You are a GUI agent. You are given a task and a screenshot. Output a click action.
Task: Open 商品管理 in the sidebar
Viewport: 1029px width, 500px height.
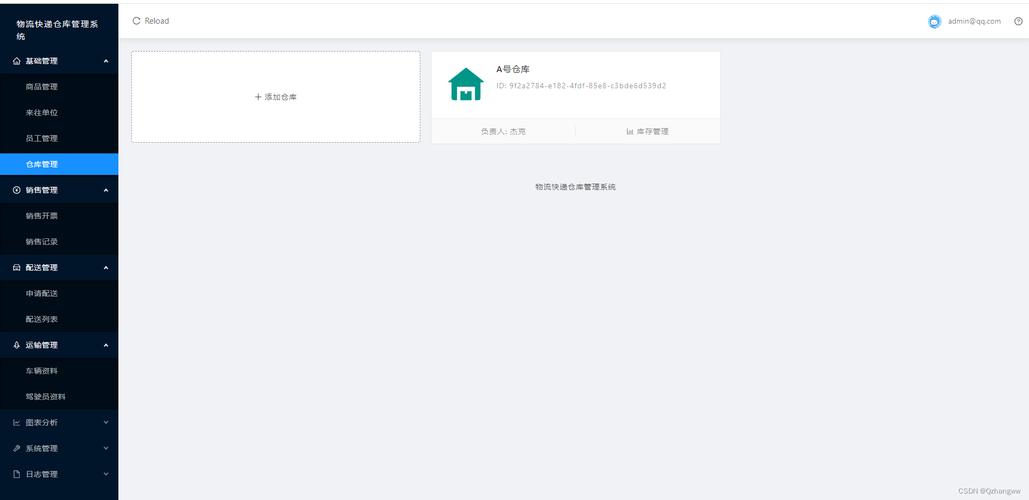[x=59, y=87]
